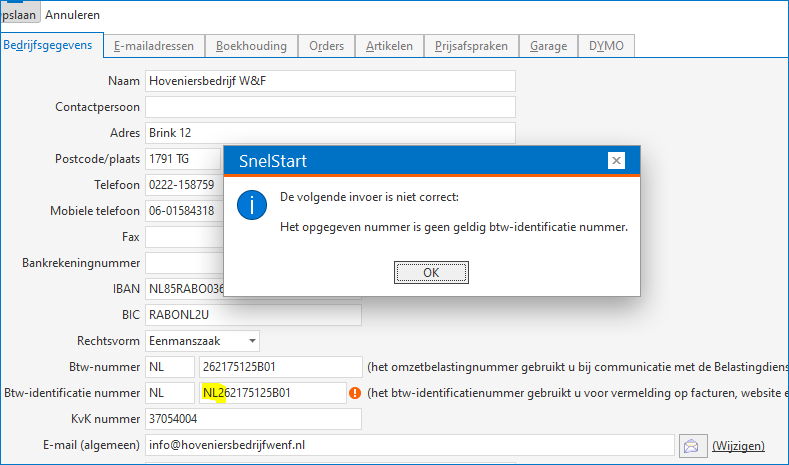Viewport: 789px width, 465px height.
Task: Click the empty Contactpersoon field
Action: click(330, 107)
